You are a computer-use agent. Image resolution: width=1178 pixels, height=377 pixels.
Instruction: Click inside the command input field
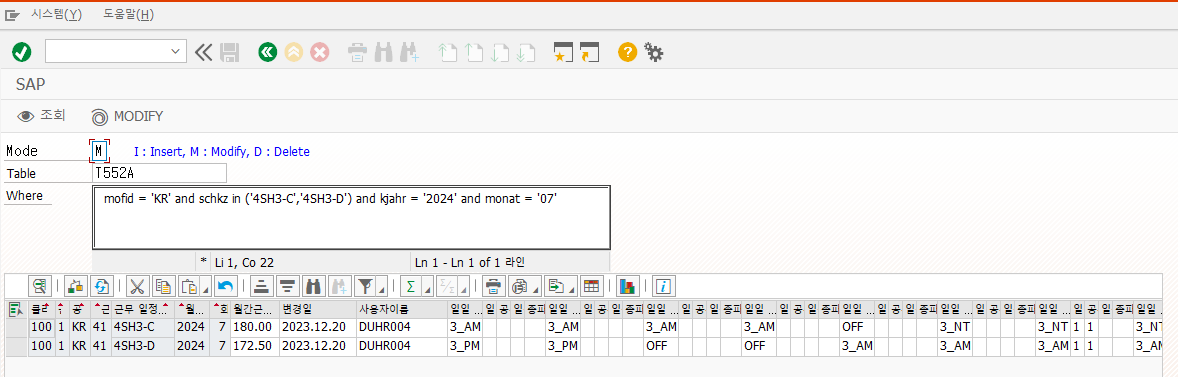[x=107, y=51]
